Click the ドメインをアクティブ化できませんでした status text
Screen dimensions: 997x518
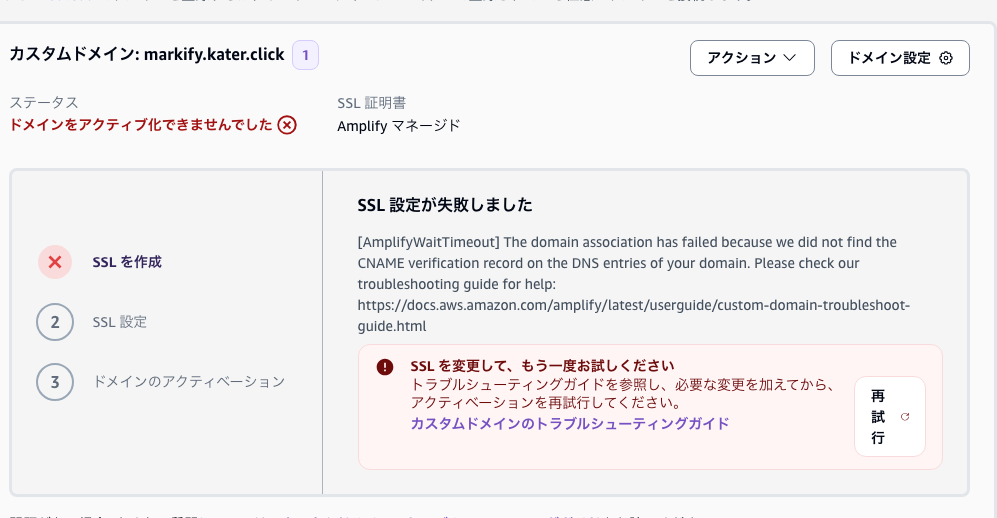(141, 125)
